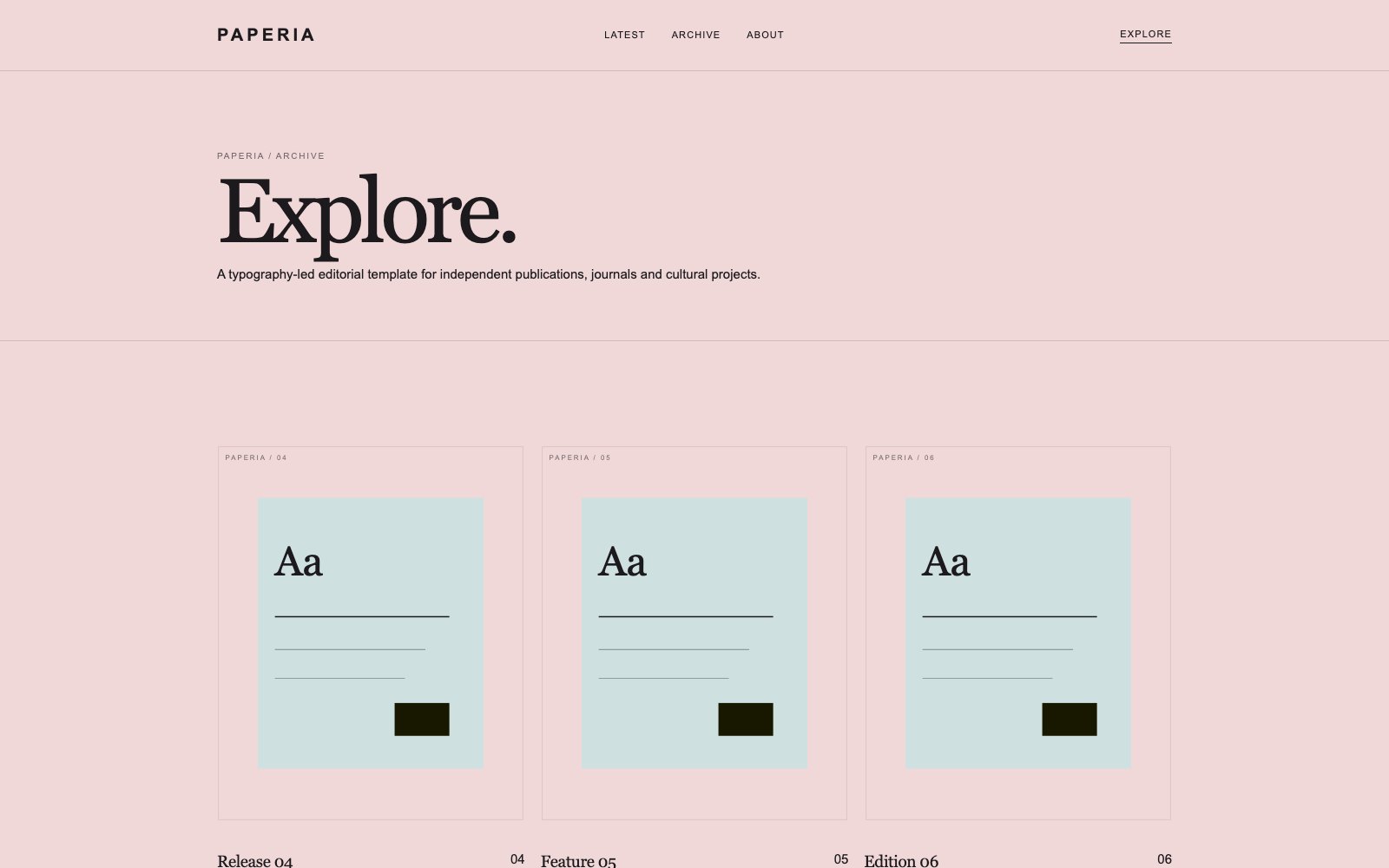Click the black rectangle on card 06
The width and height of the screenshot is (1389, 868).
[x=1070, y=720]
